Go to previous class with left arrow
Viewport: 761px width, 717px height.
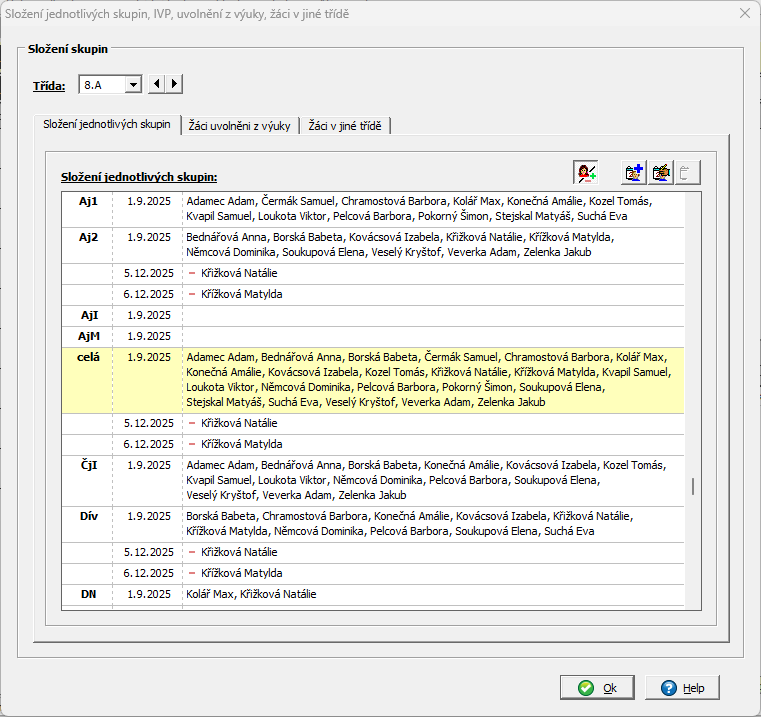(x=156, y=85)
